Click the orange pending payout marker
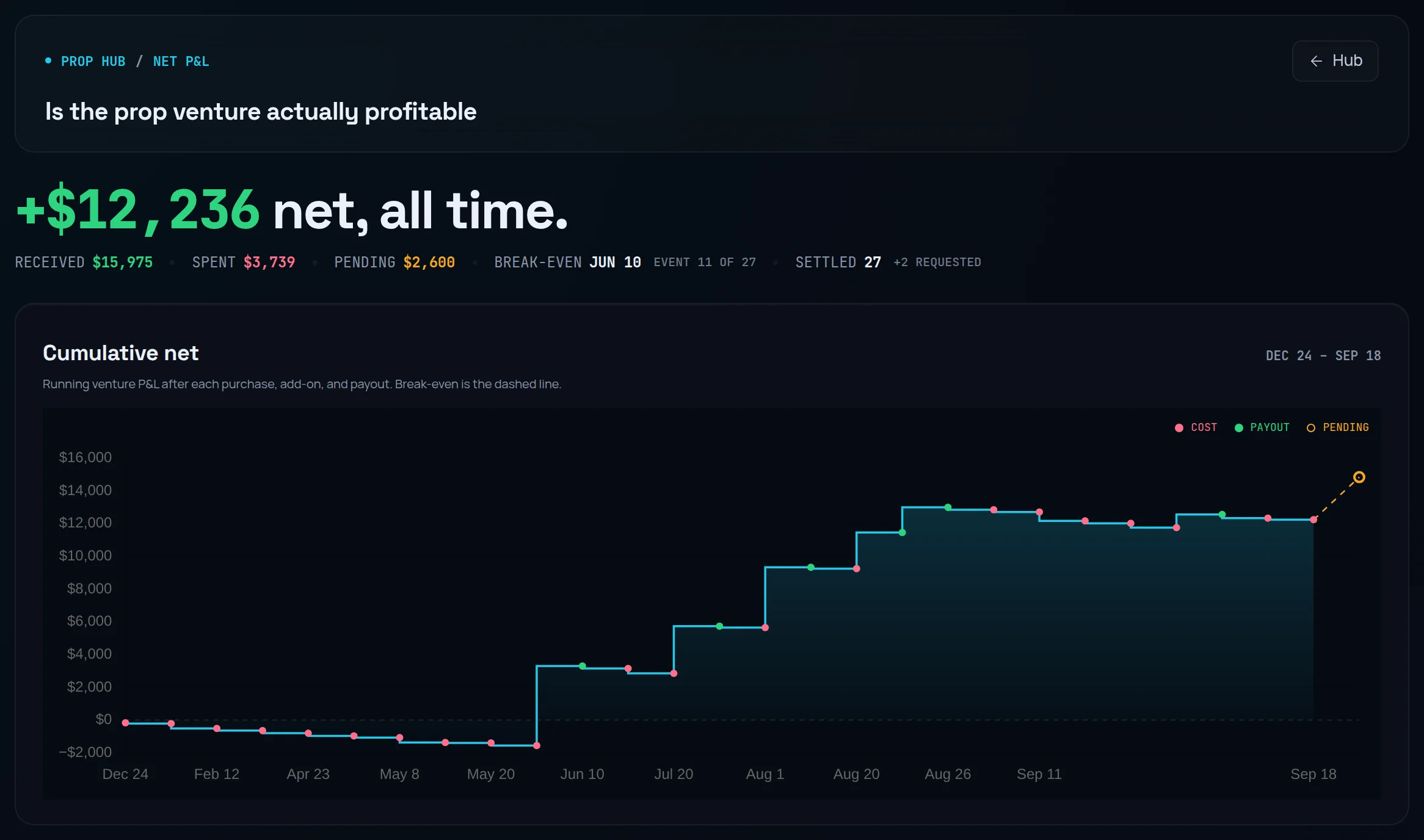Screen dimensions: 1424x840 point(1359,477)
